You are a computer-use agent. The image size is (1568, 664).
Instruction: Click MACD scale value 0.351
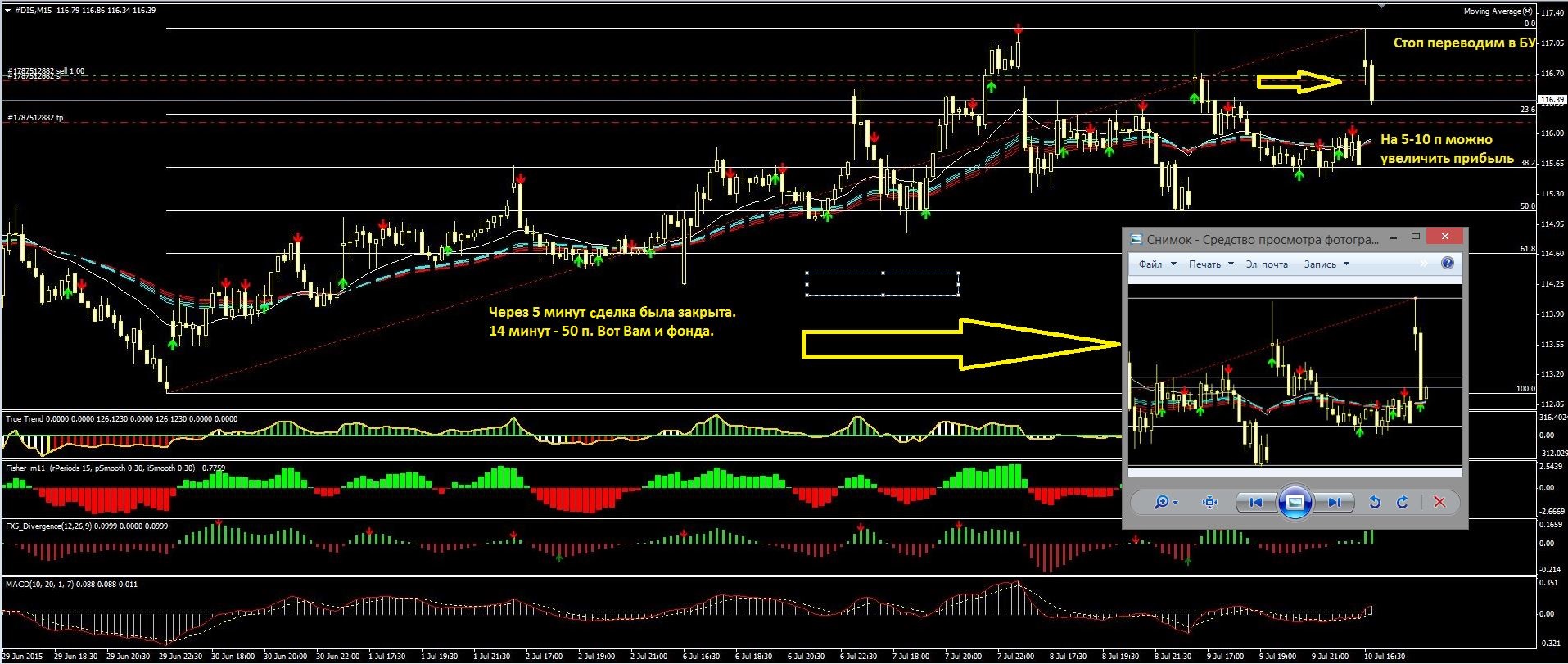coord(1550,584)
